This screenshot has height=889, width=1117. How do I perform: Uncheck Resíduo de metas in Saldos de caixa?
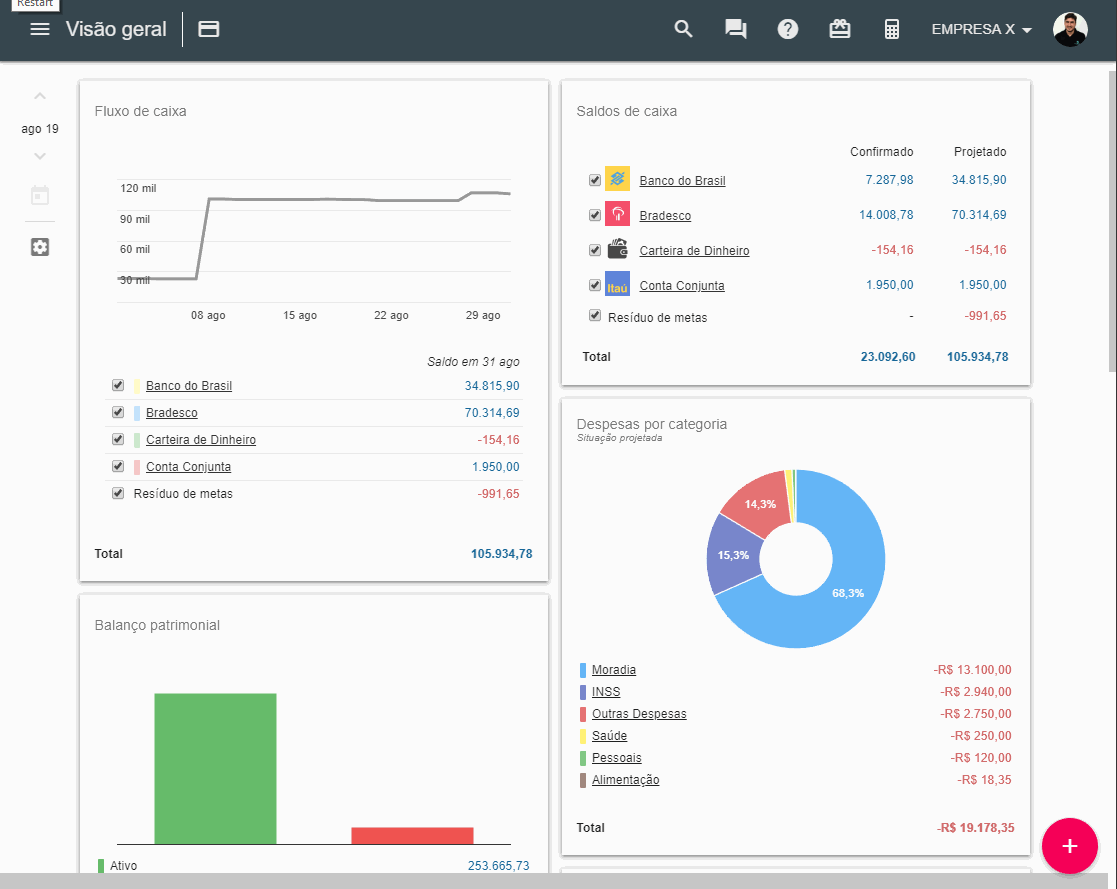coord(595,316)
